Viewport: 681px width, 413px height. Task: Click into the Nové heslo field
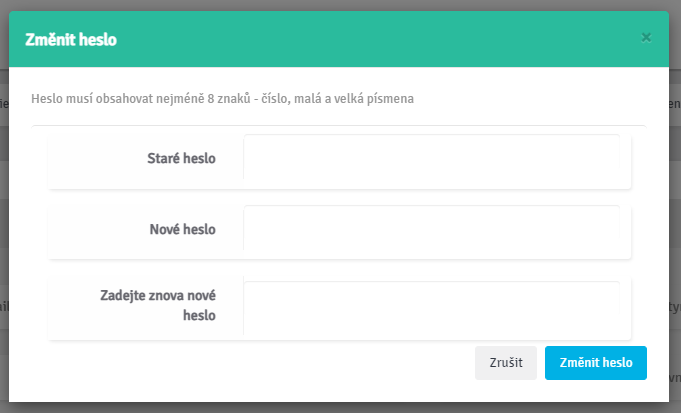pyautogui.click(x=432, y=228)
